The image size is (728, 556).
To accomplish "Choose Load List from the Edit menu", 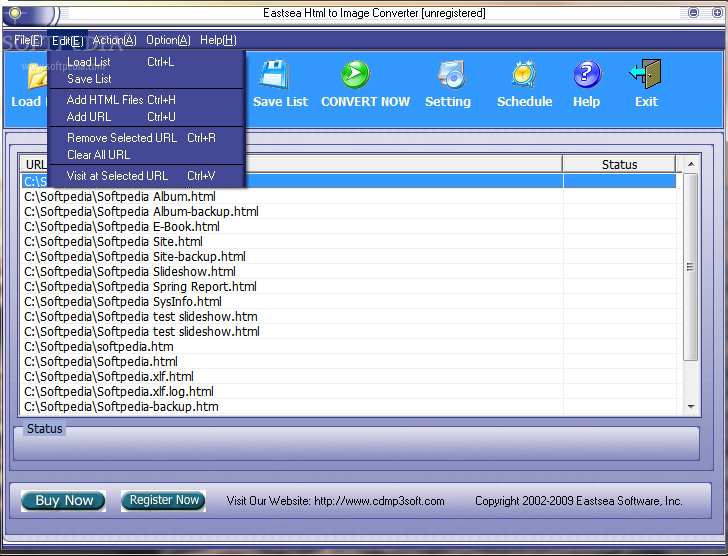I will point(146,62).
